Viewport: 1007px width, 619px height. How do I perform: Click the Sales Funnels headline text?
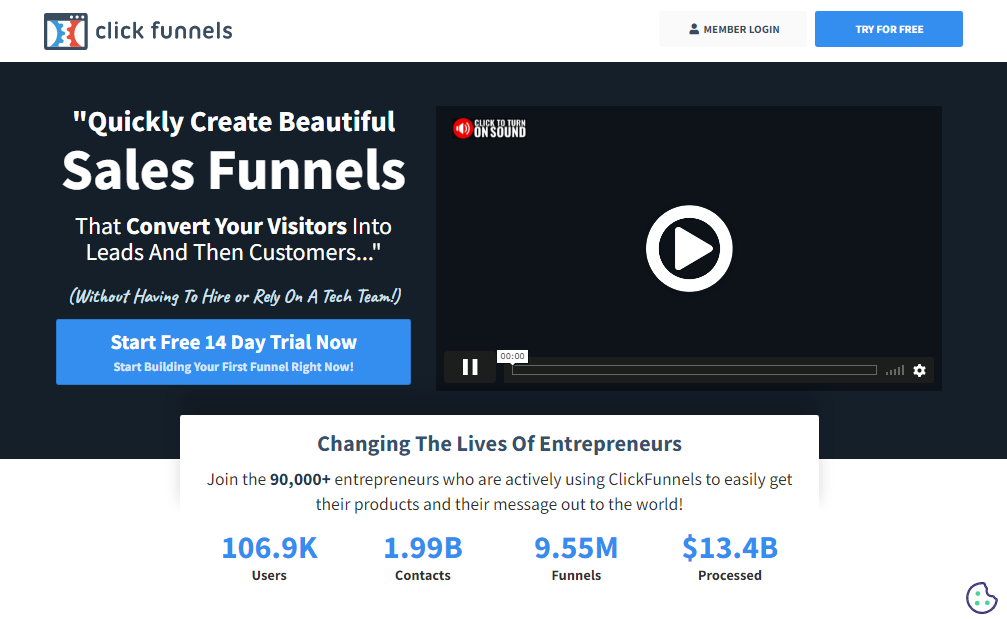tap(233, 168)
